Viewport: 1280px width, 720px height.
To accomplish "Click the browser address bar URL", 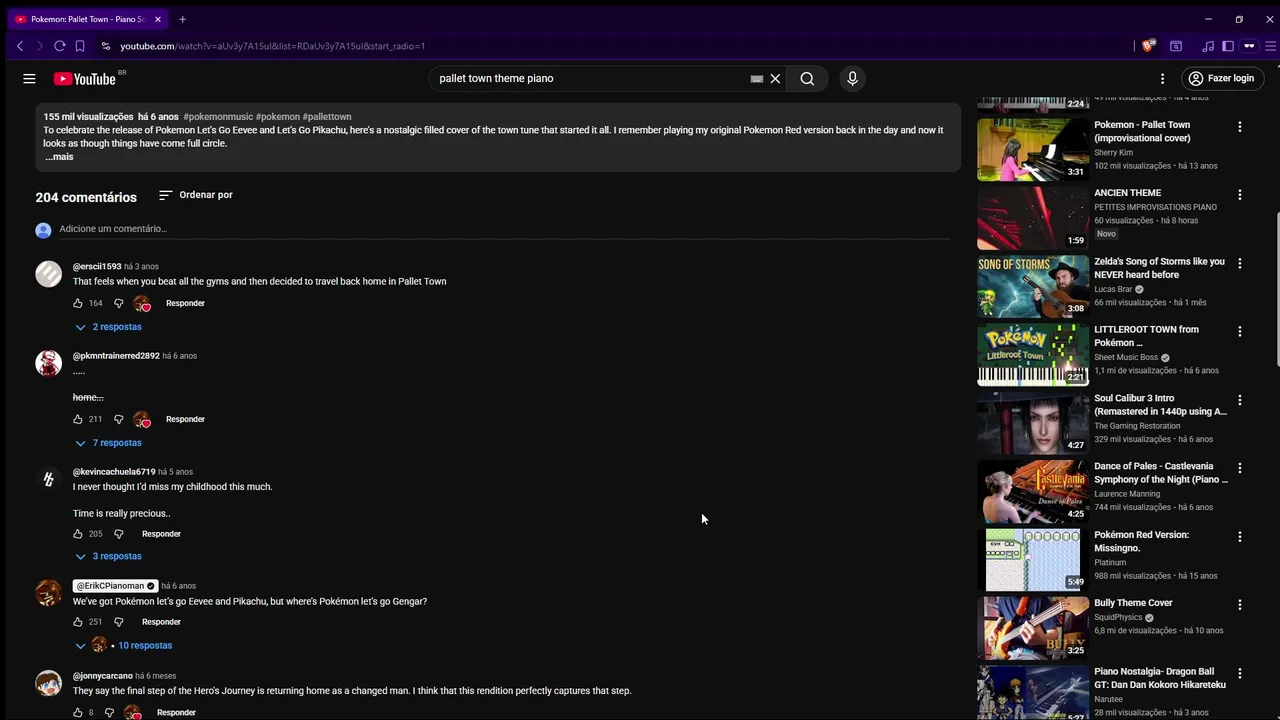I will pos(272,46).
